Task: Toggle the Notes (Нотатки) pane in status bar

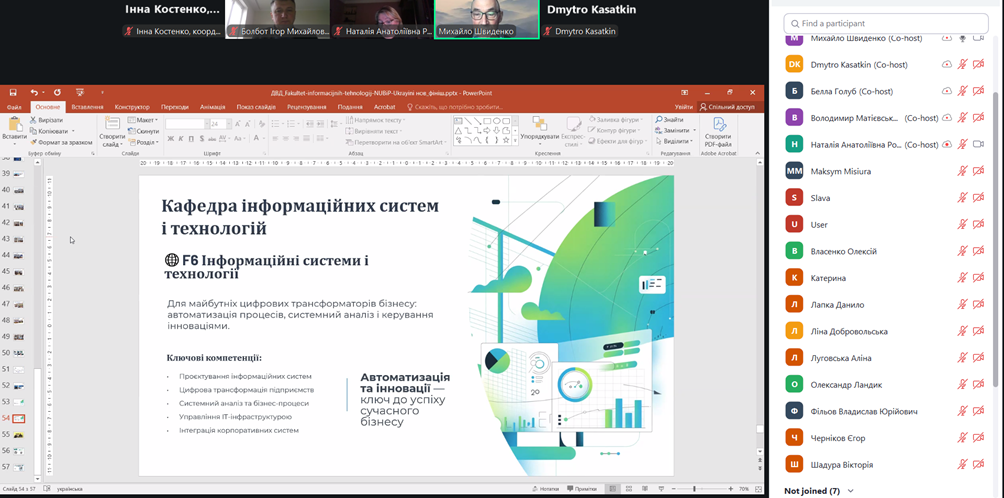Action: click(546, 489)
